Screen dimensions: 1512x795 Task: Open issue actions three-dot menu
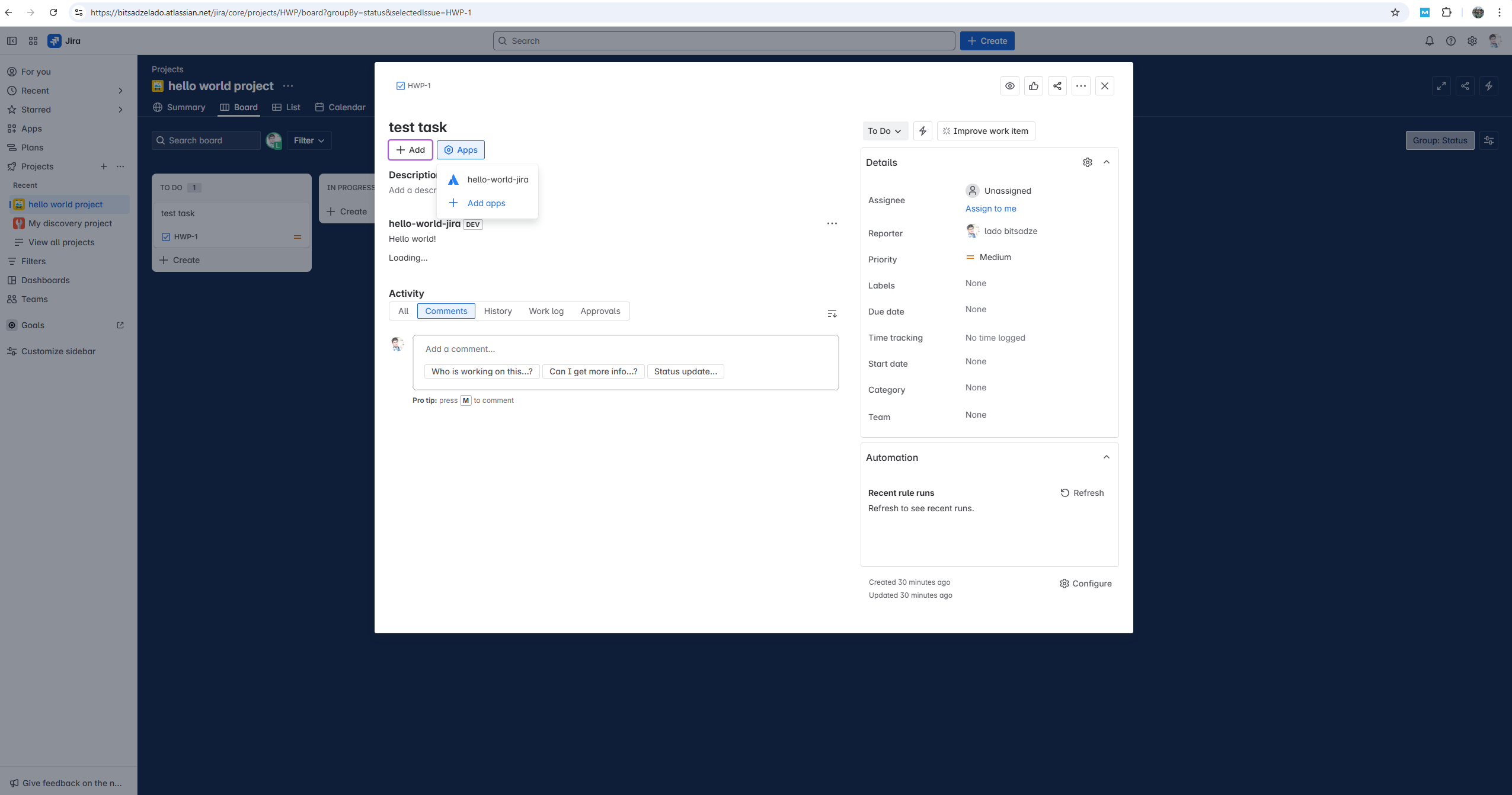(1081, 86)
